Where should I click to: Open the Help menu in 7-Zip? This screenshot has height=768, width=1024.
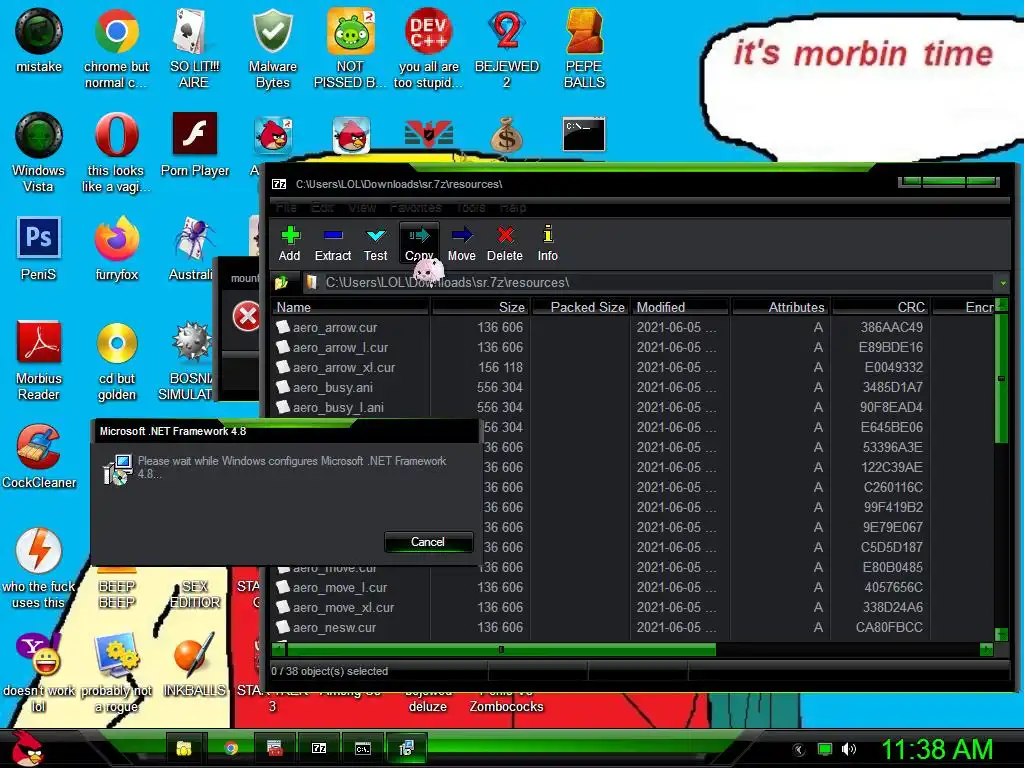tap(513, 208)
